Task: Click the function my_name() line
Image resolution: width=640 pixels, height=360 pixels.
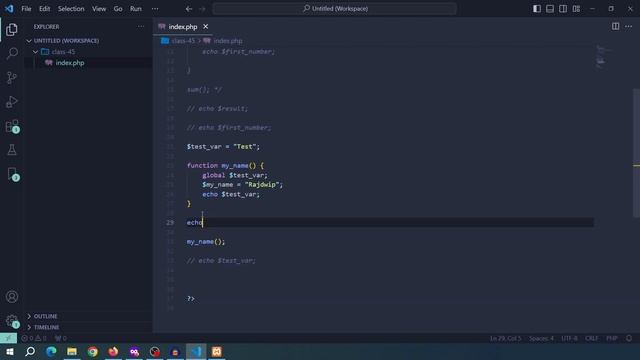Action: coord(225,165)
